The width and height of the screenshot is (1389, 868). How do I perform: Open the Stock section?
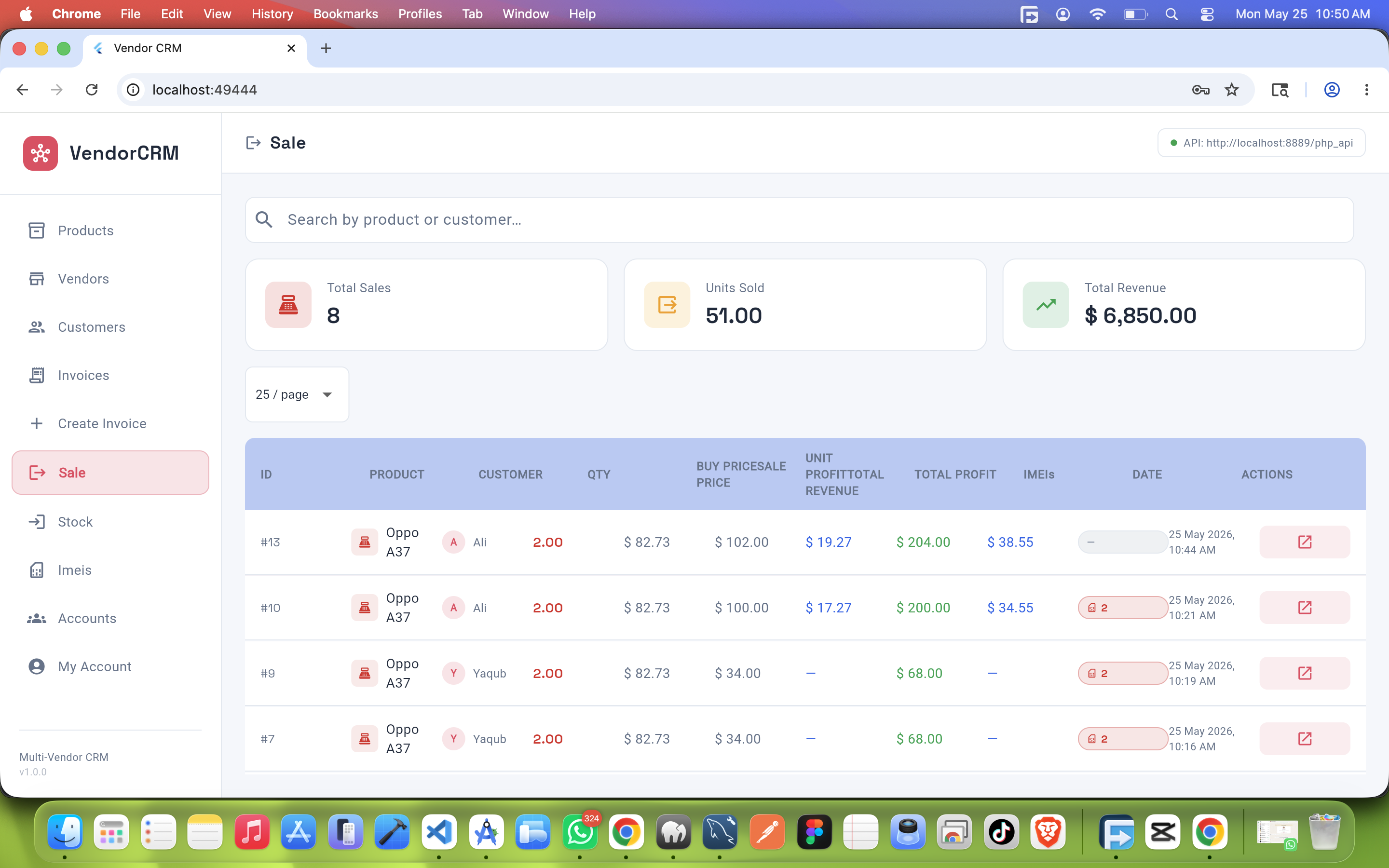pyautogui.click(x=110, y=522)
